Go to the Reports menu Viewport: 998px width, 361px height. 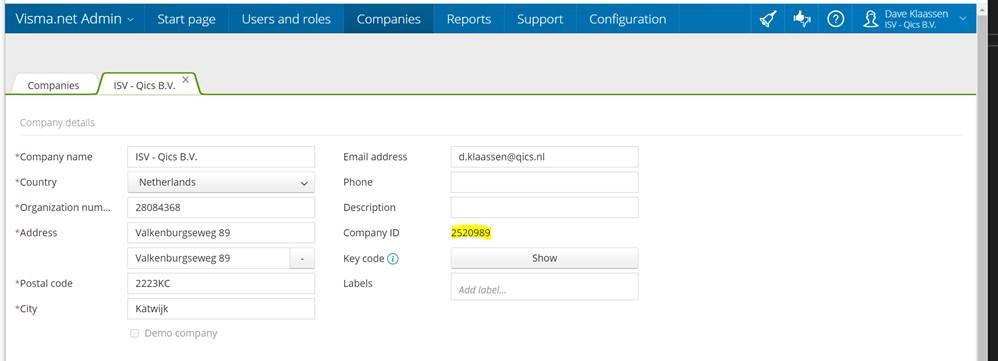pos(468,19)
